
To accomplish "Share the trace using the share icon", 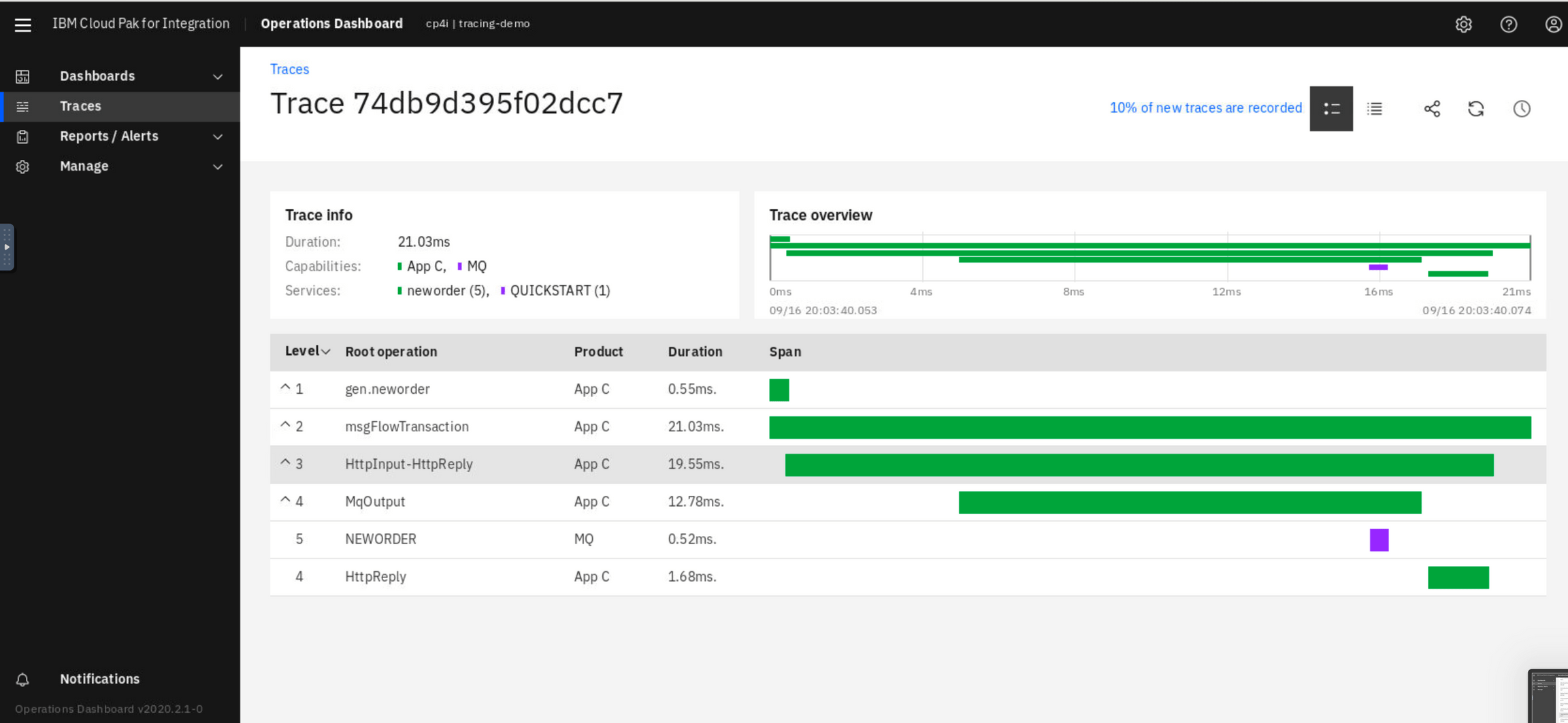I will (1432, 108).
